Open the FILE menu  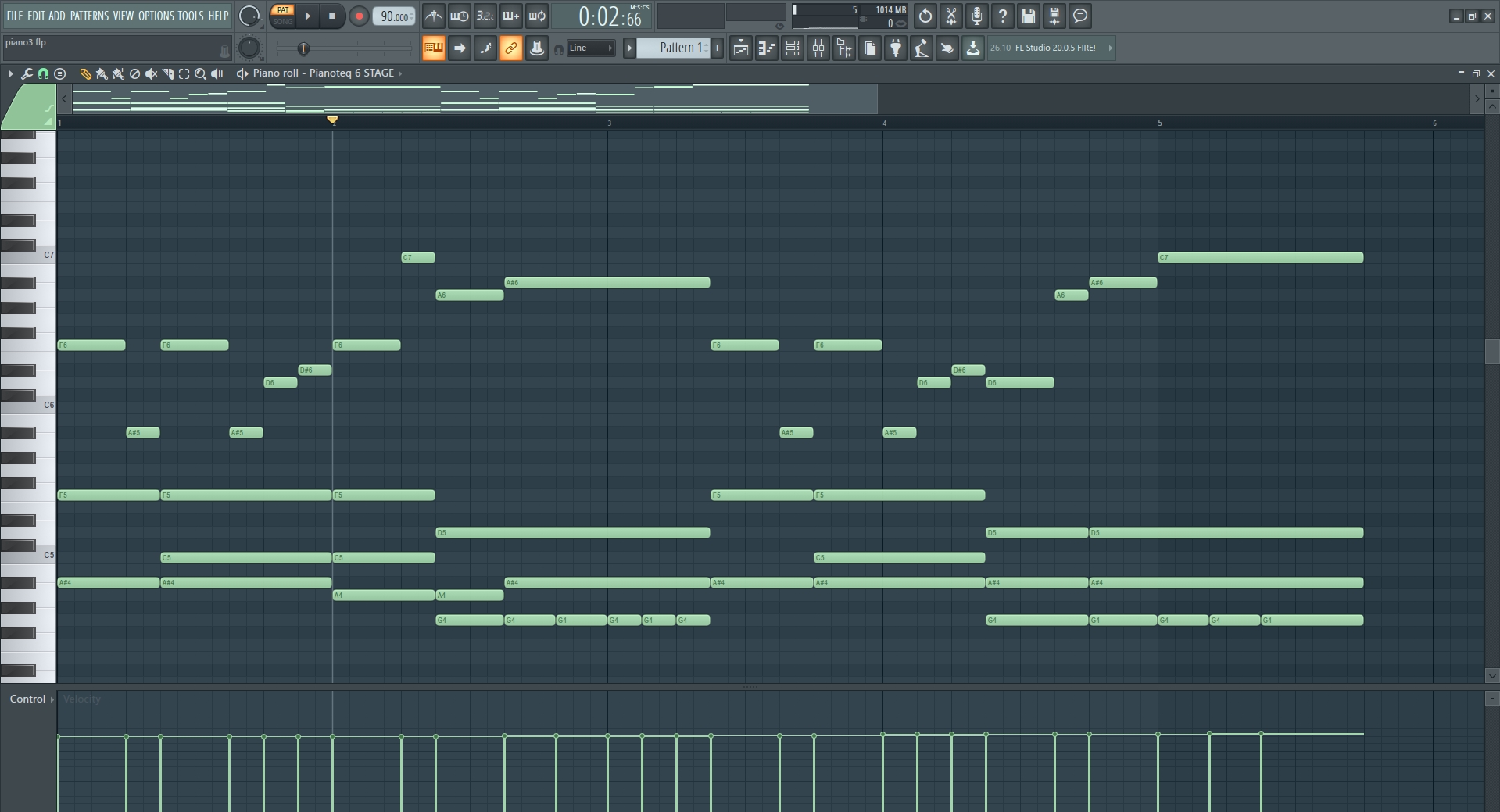14,16
